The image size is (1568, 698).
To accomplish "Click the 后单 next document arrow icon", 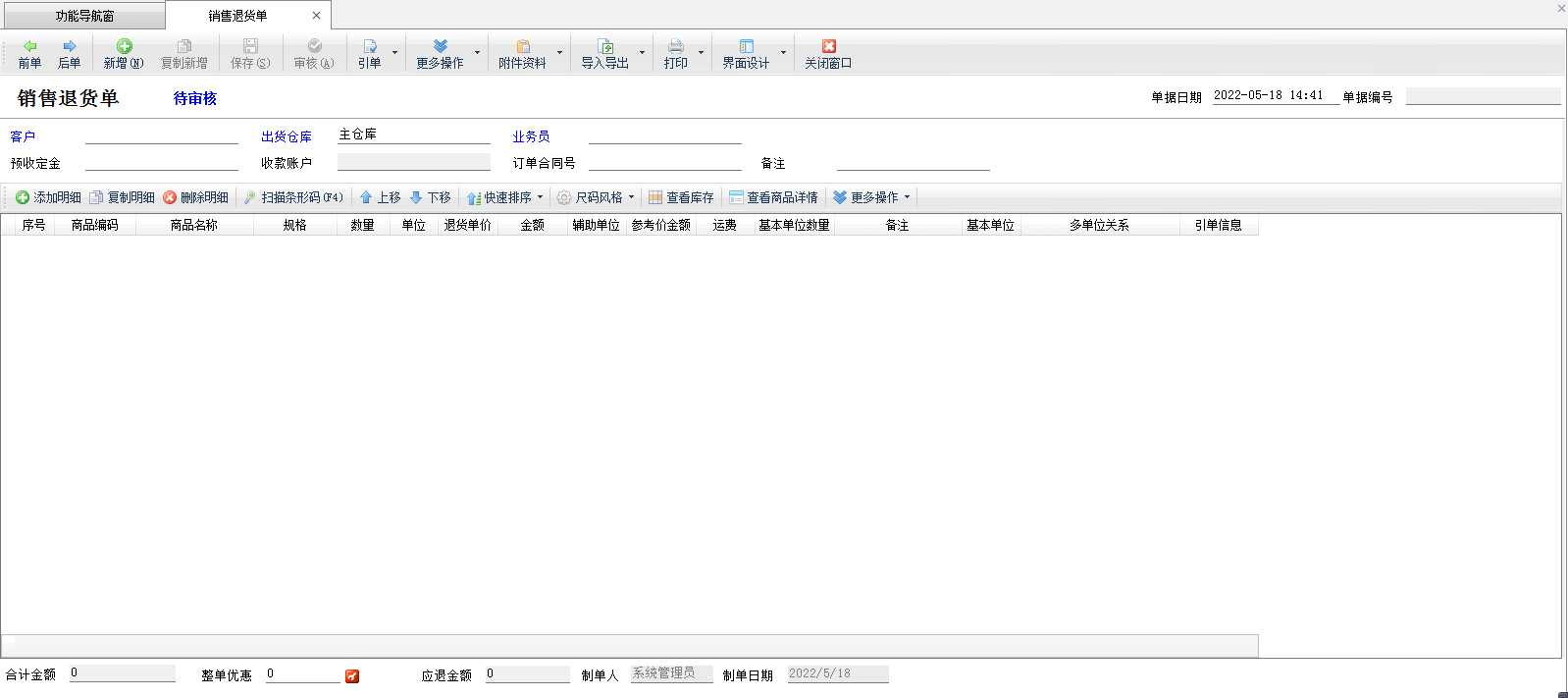I will click(x=70, y=46).
